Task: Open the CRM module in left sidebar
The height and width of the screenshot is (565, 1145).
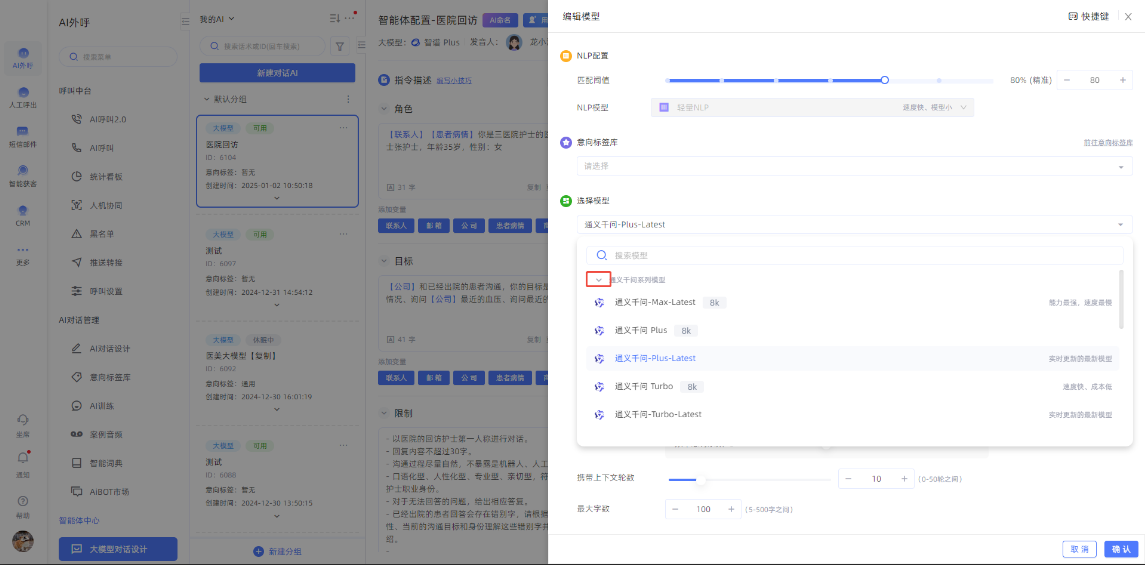Action: 22,215
